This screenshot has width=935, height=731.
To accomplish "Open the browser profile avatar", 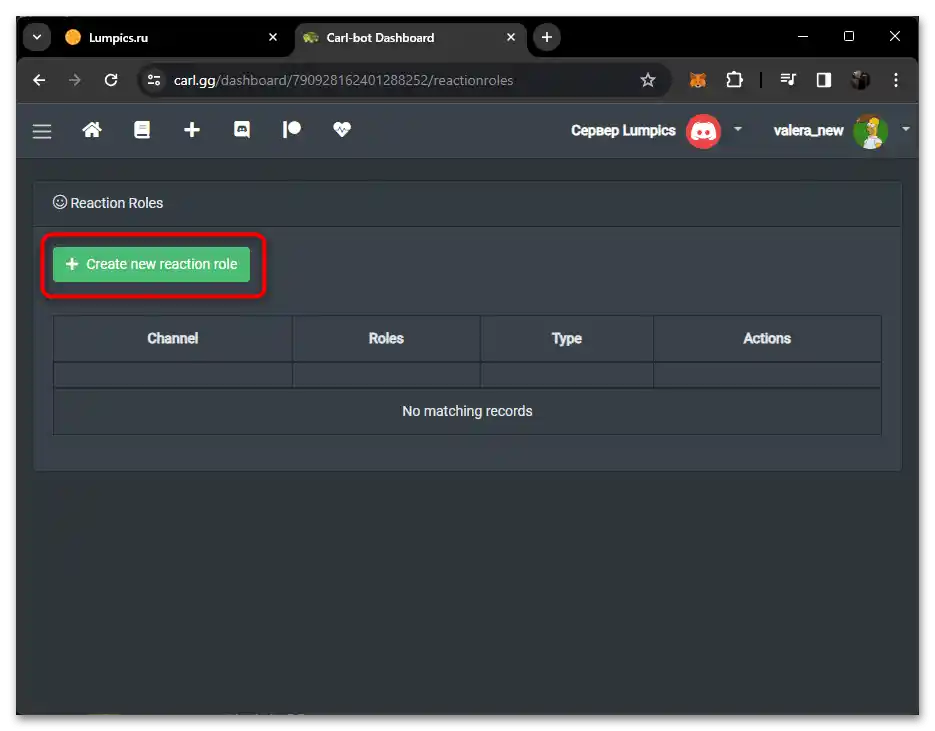I will [x=860, y=80].
